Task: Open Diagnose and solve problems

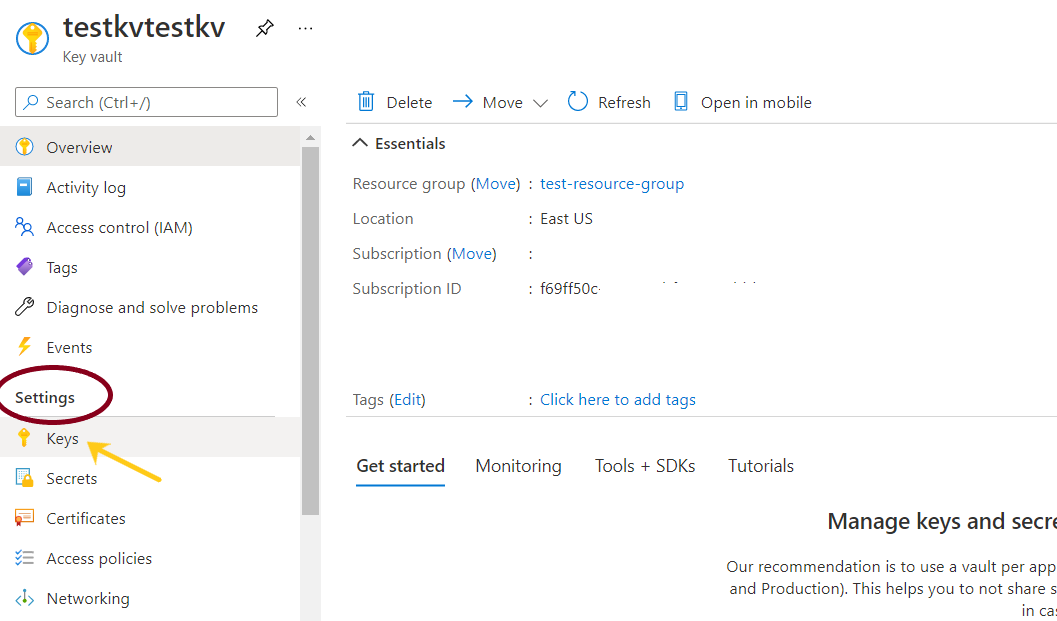Action: click(x=151, y=308)
